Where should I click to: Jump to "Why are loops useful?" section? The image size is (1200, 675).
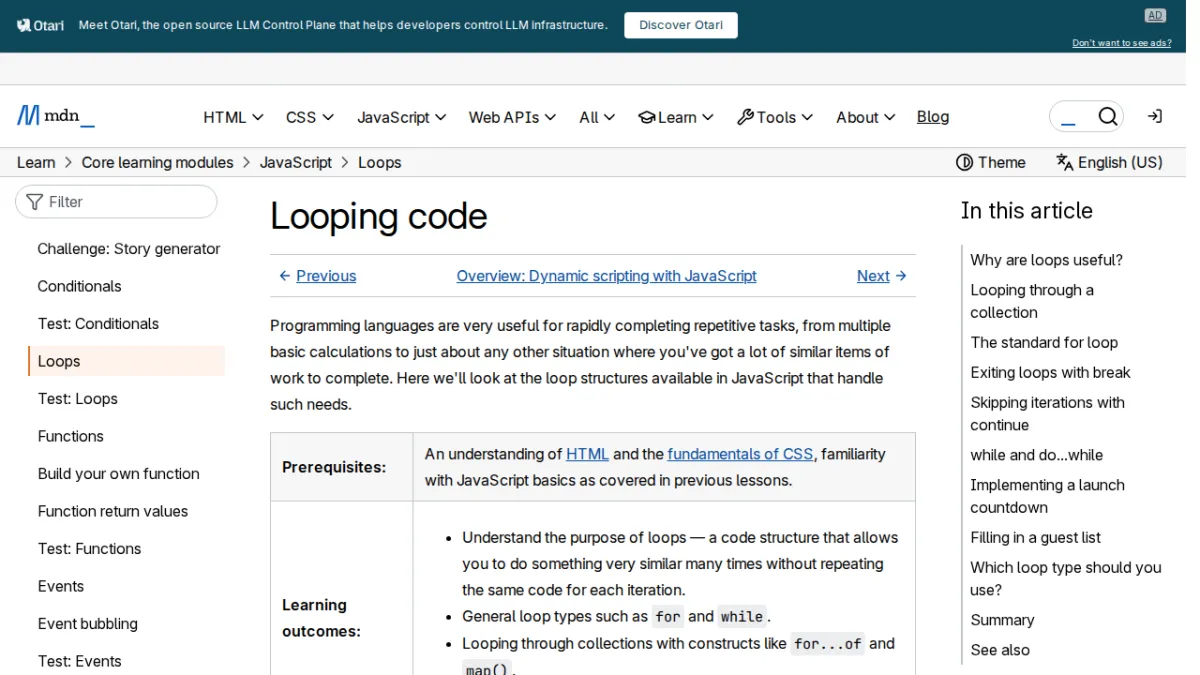pos(1047,260)
